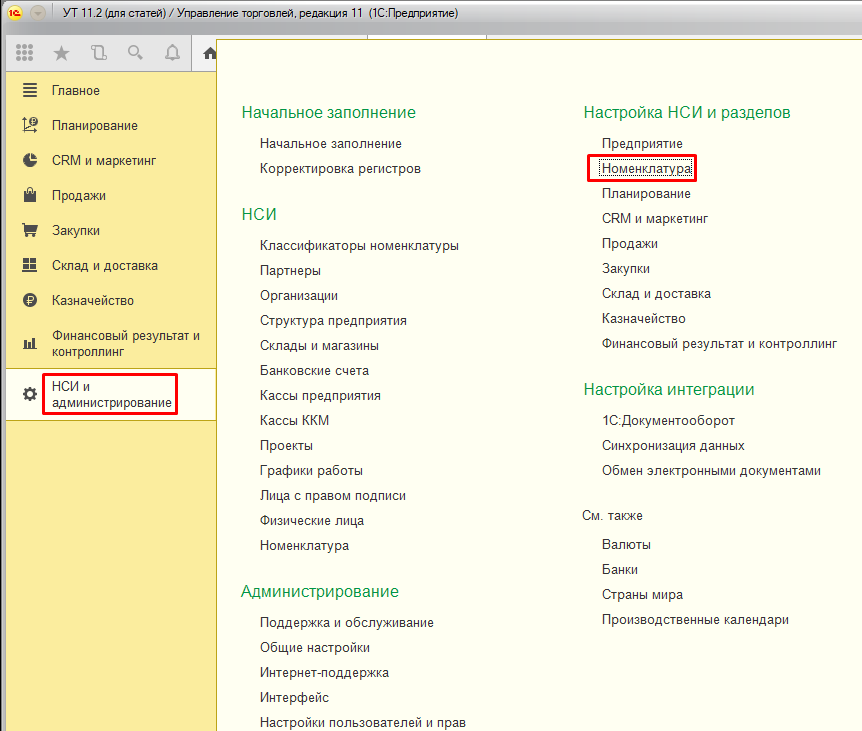
Task: Go to the Home page icon
Action: click(208, 53)
